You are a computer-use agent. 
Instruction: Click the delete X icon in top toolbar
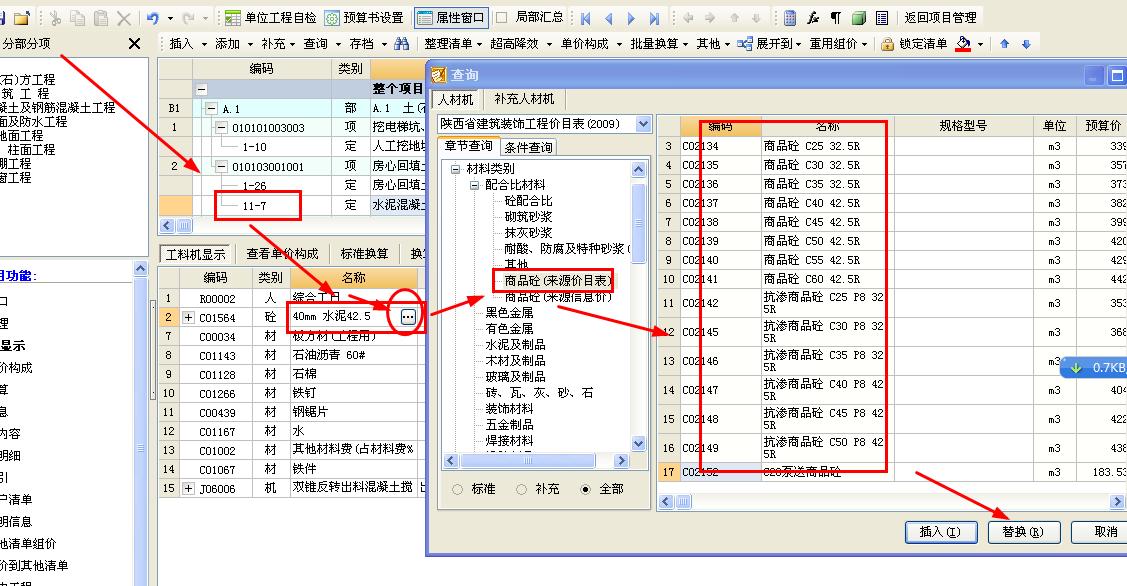click(x=124, y=18)
